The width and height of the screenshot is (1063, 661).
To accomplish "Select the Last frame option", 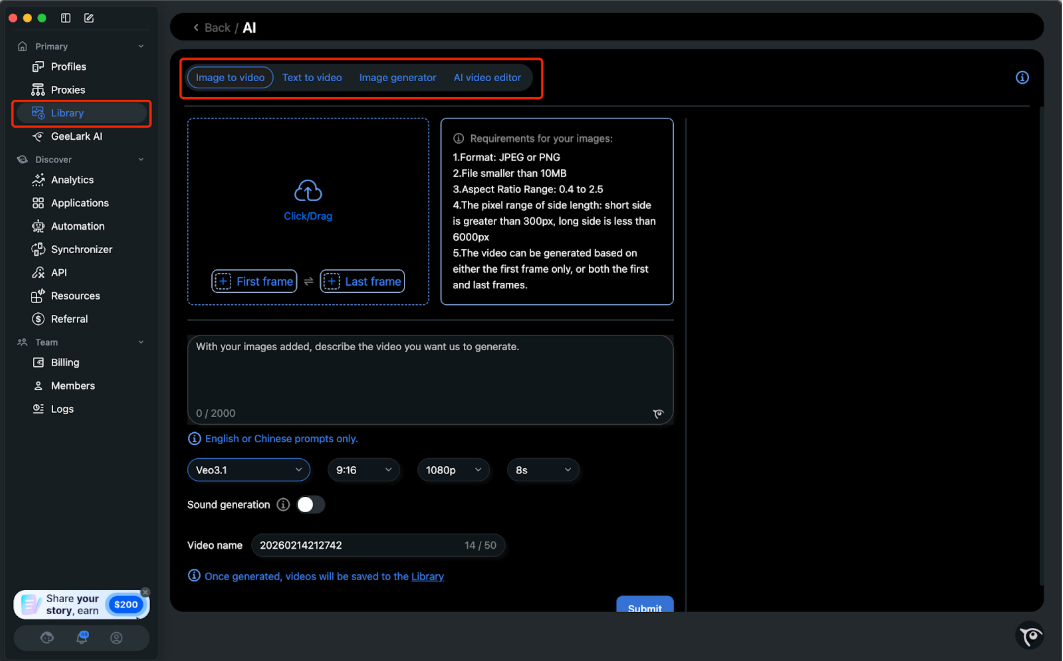I will point(362,282).
